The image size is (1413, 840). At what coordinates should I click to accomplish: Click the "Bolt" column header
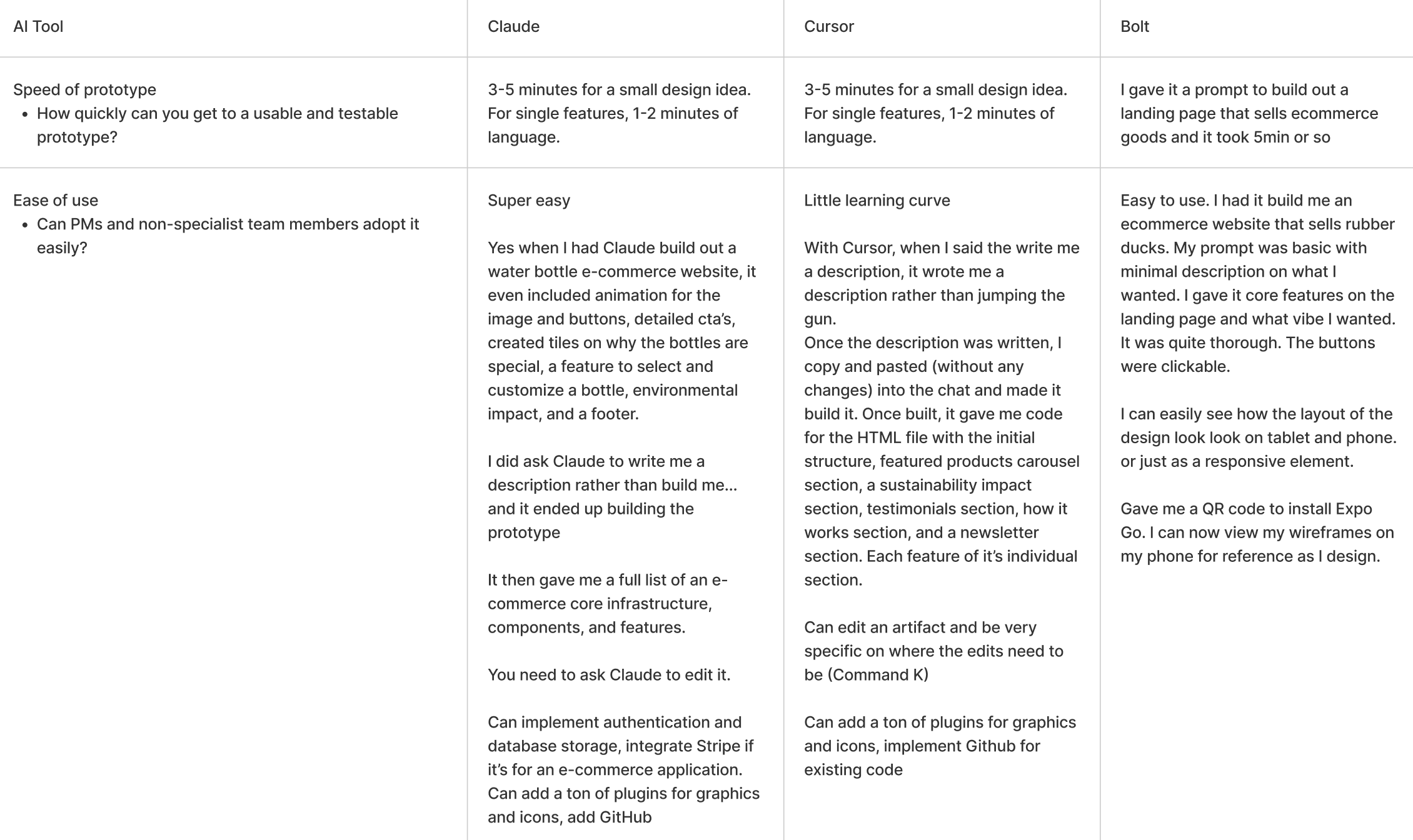tap(1134, 27)
